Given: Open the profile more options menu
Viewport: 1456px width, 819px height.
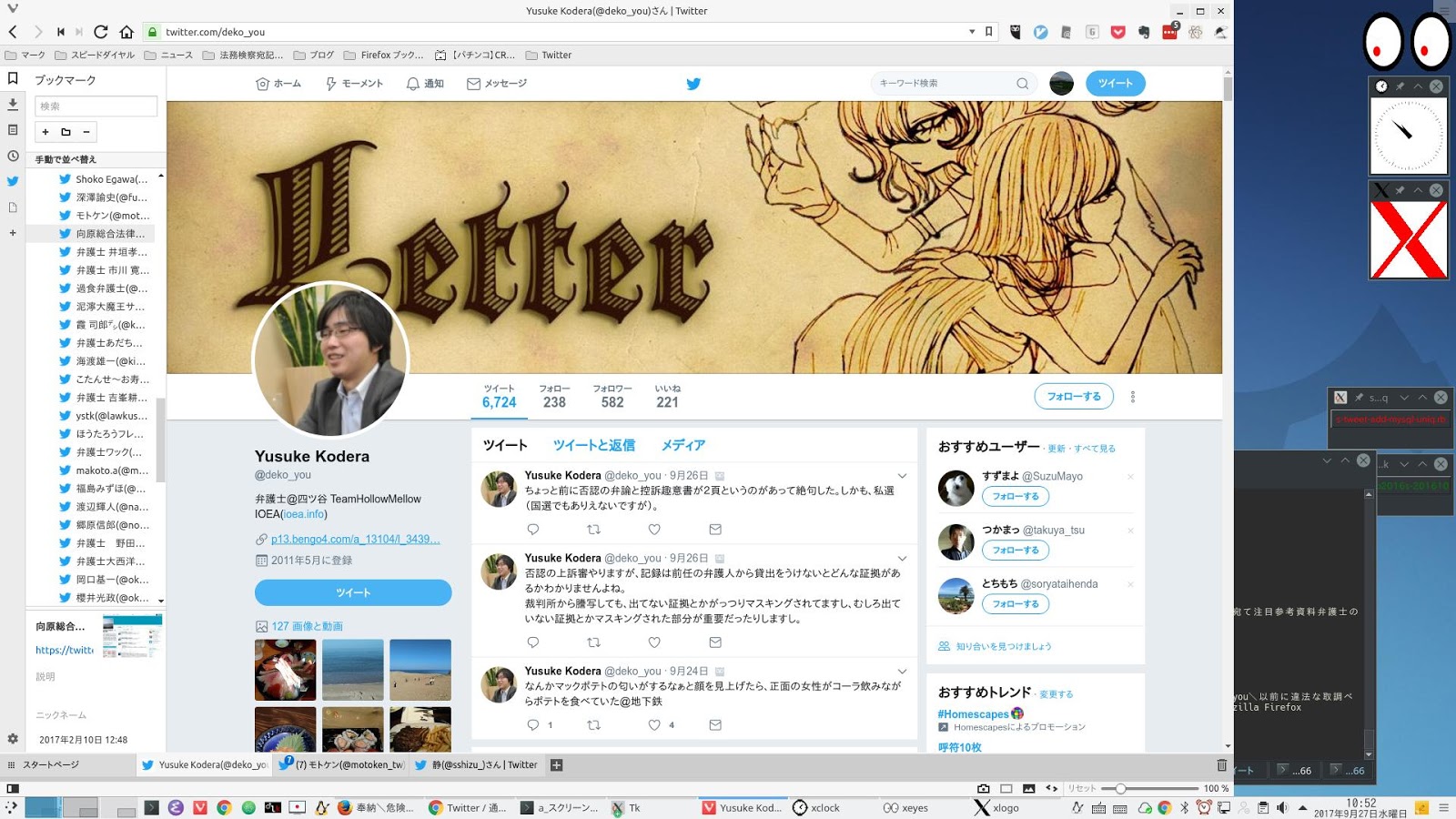Looking at the screenshot, I should [1133, 397].
